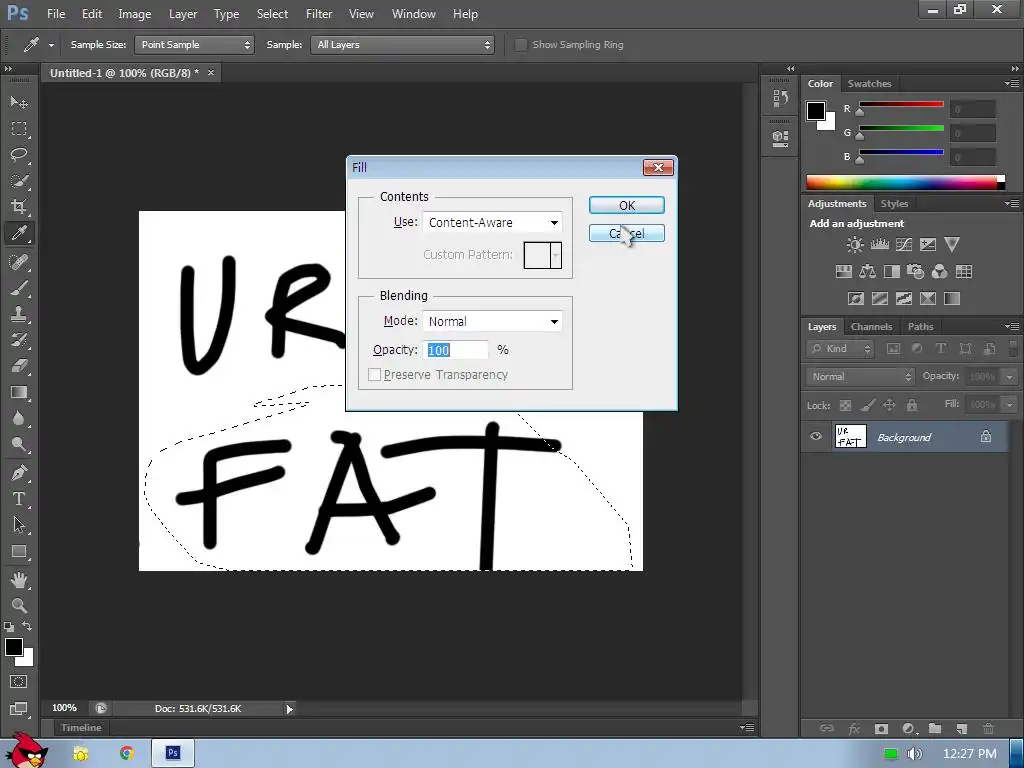
Task: Open the blending Mode Normal dropdown
Action: click(492, 321)
